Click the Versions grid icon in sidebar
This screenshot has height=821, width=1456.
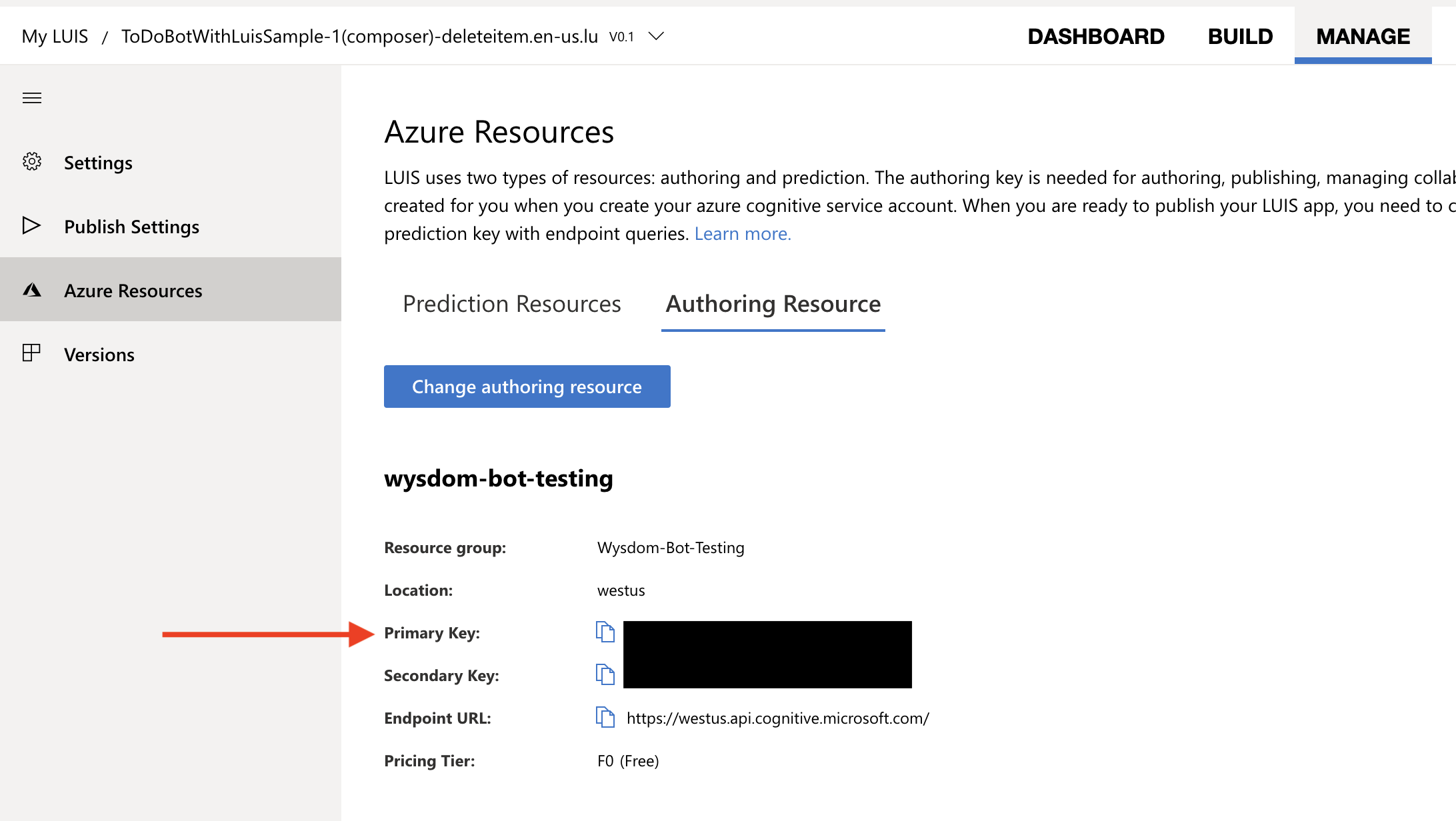point(31,354)
